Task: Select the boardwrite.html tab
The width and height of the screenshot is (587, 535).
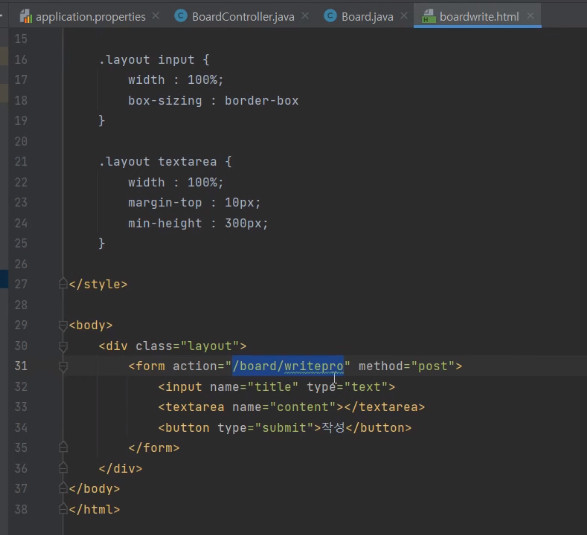Action: point(479,16)
